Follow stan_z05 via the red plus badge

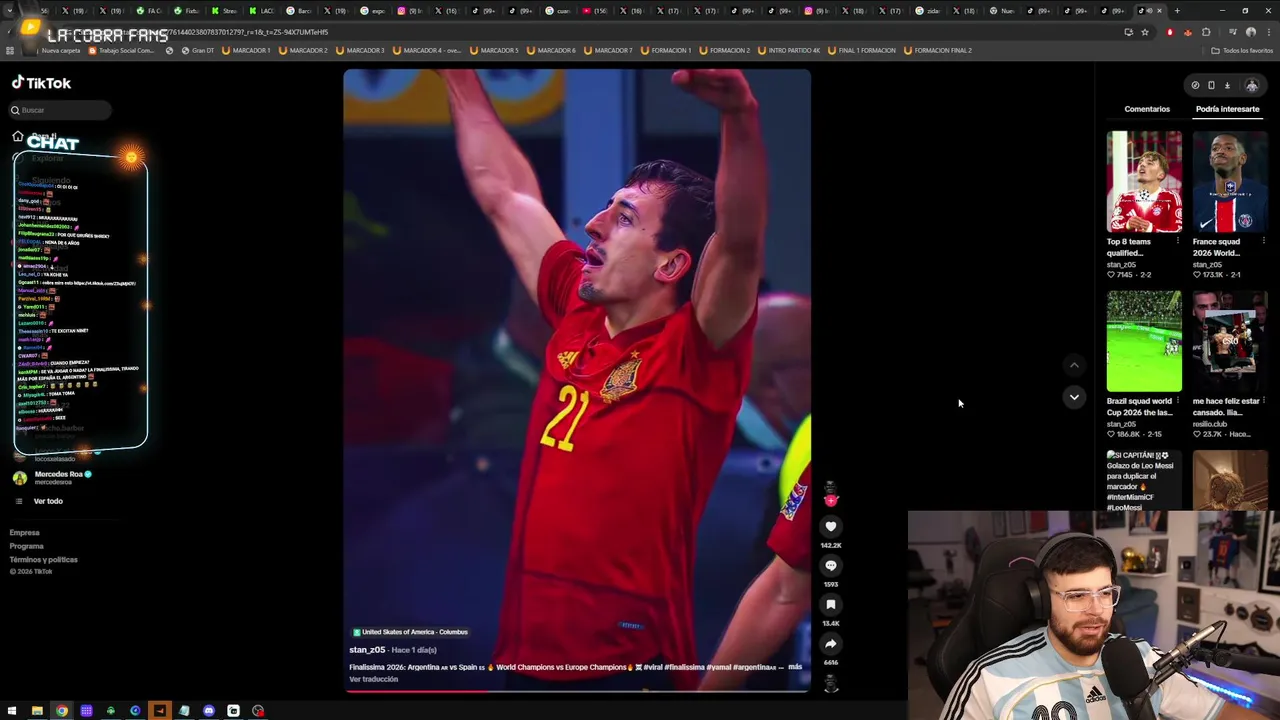click(x=830, y=501)
